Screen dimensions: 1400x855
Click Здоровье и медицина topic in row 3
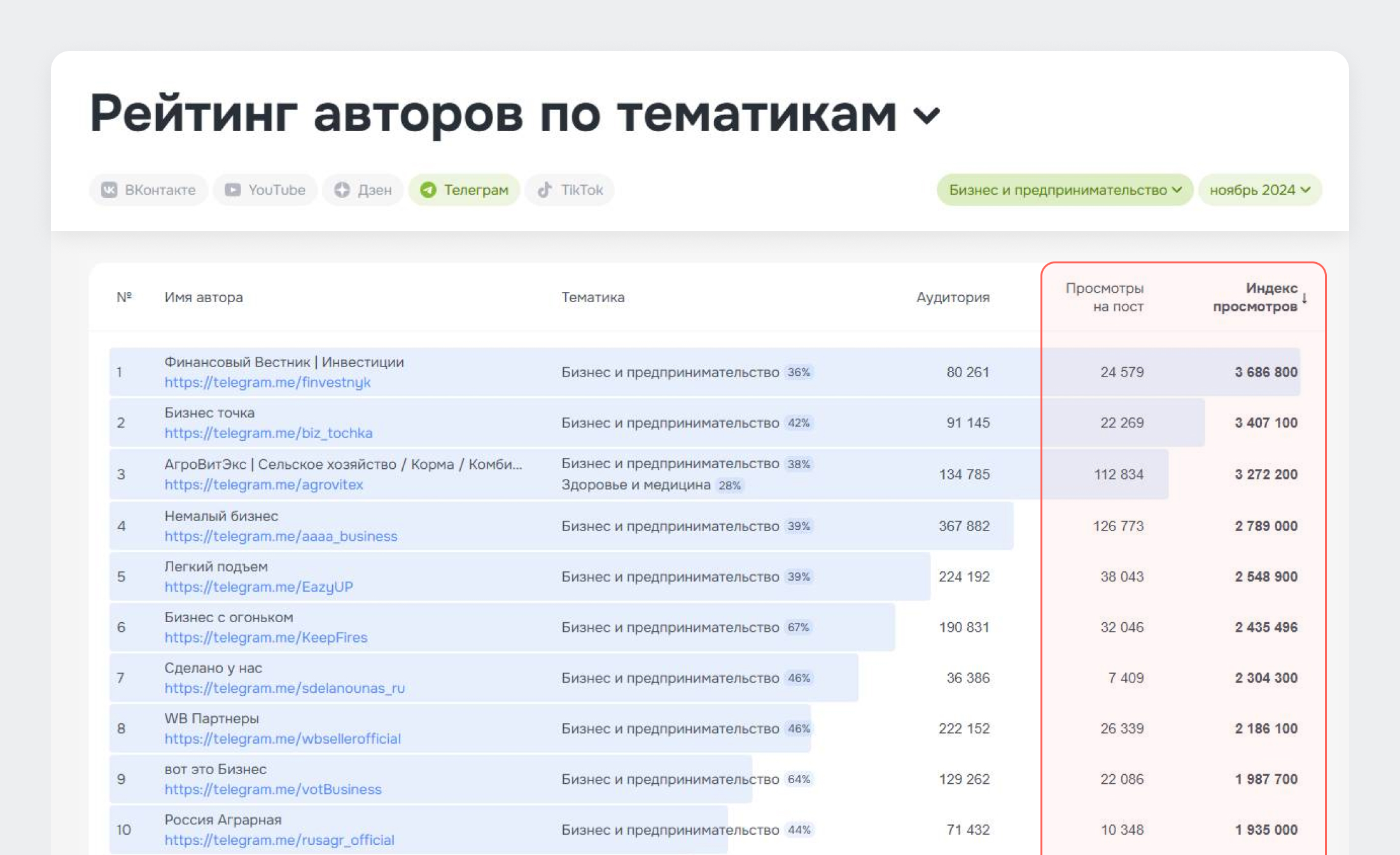coord(636,485)
